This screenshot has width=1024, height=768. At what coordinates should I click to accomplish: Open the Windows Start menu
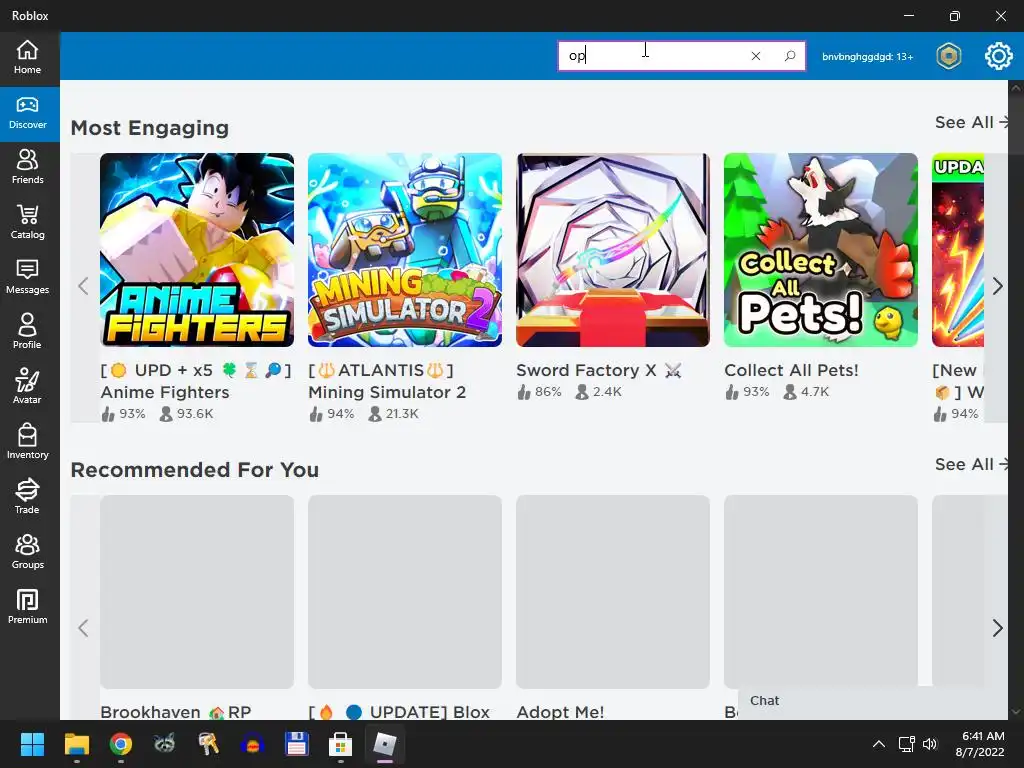32,744
